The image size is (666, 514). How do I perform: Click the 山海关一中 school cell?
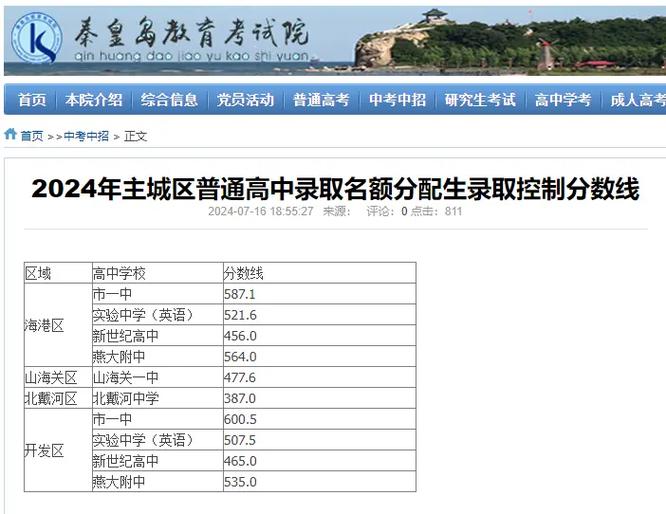158,377
